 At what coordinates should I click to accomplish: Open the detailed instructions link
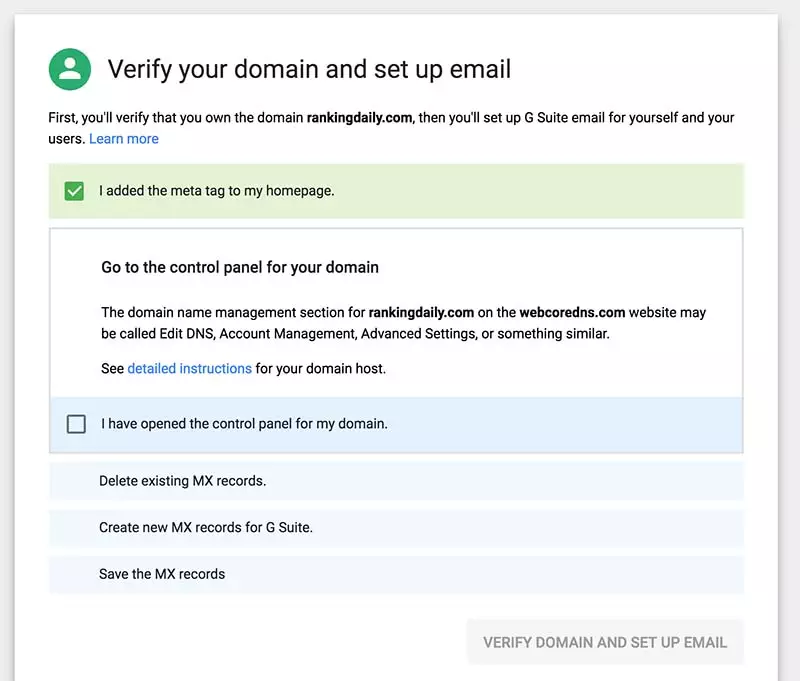pos(189,368)
